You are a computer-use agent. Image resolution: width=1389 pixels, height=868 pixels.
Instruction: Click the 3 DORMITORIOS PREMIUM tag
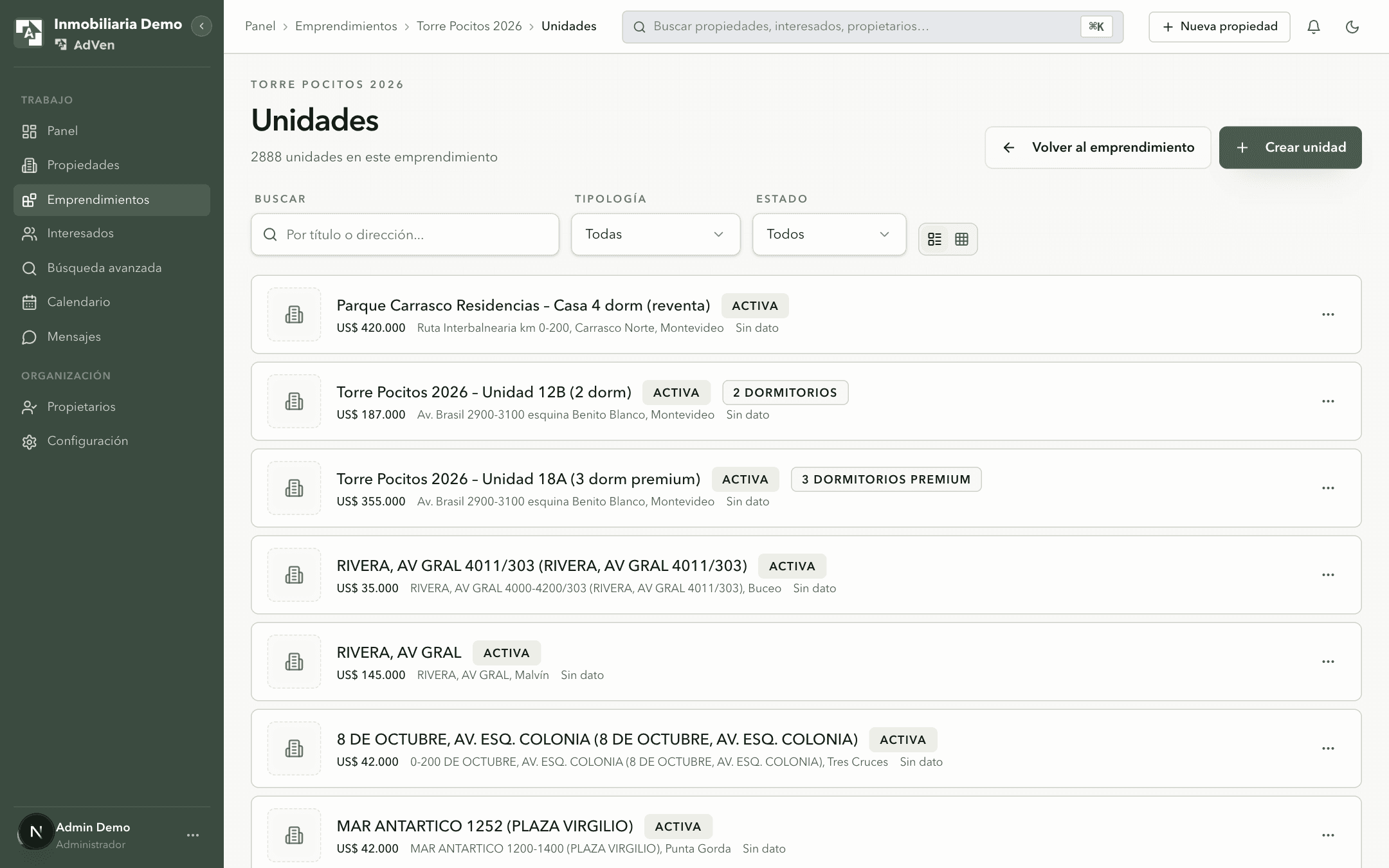(886, 479)
